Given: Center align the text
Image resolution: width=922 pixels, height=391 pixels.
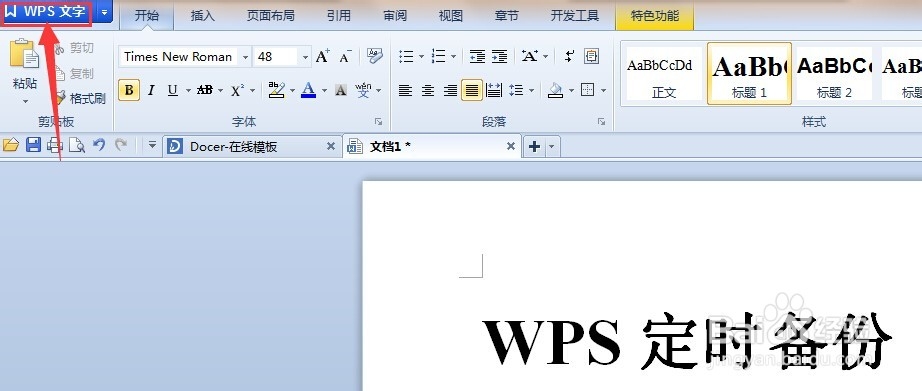Looking at the screenshot, I should point(428,91).
